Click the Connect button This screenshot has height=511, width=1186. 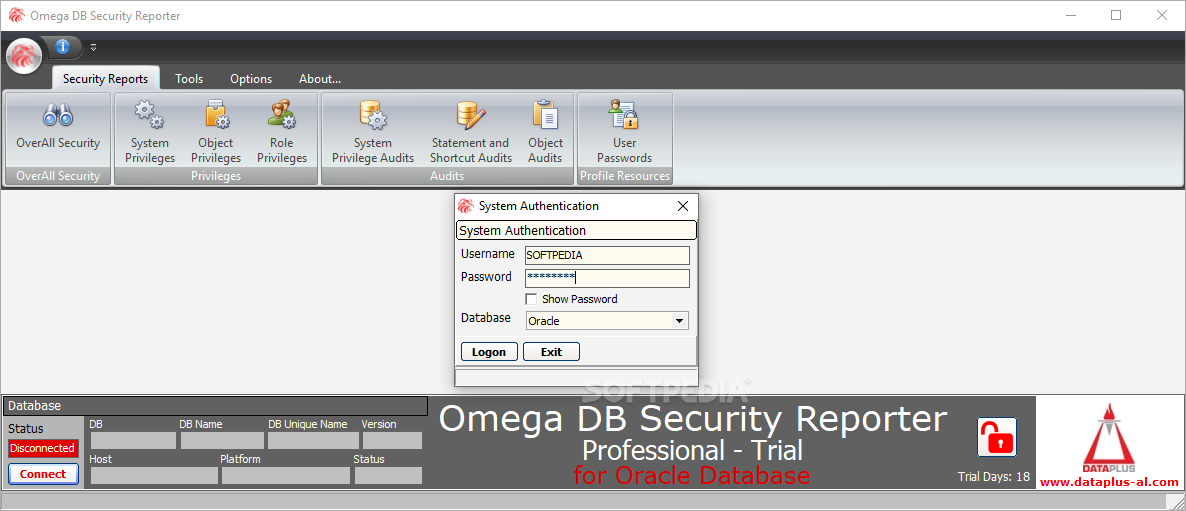[x=43, y=474]
